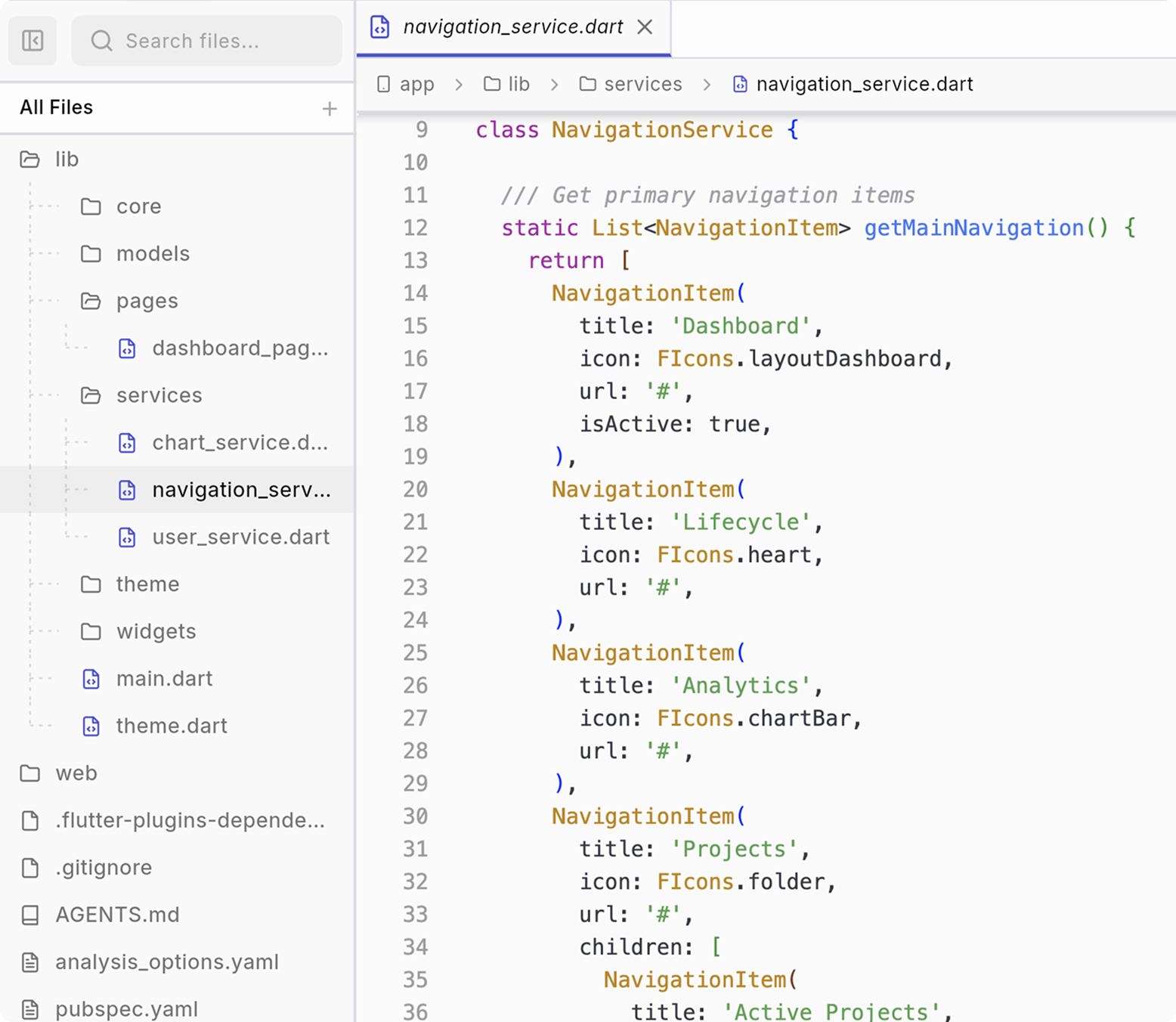Click the theme.dart file icon
Screen dimensions: 1176x1022
(91, 726)
